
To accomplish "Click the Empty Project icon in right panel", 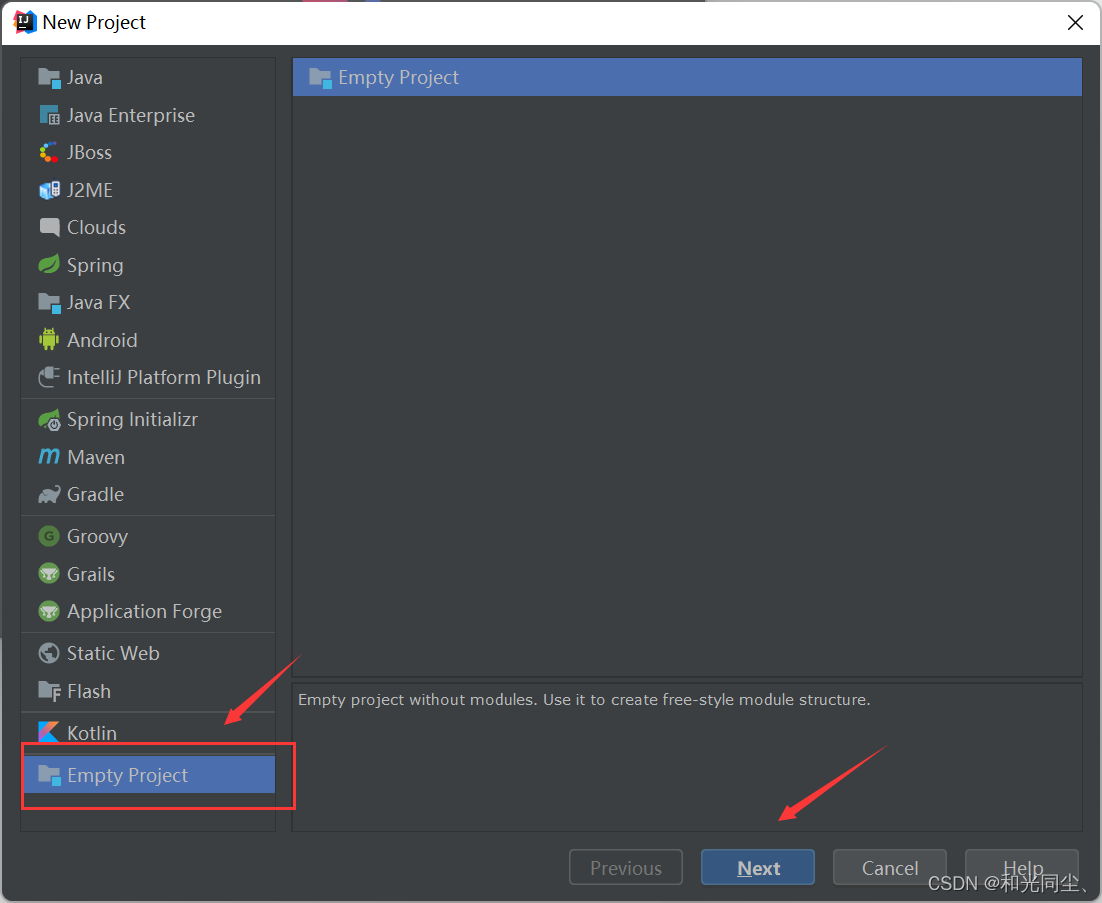I will click(320, 78).
